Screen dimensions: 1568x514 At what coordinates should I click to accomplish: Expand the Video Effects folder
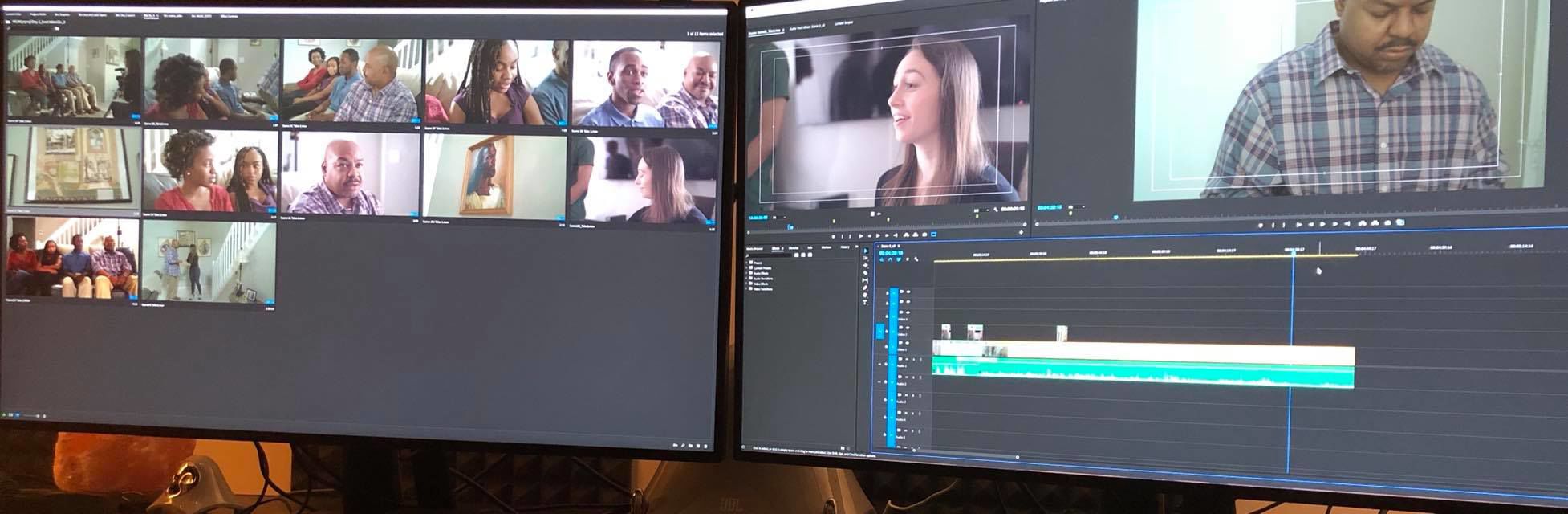coord(748,284)
